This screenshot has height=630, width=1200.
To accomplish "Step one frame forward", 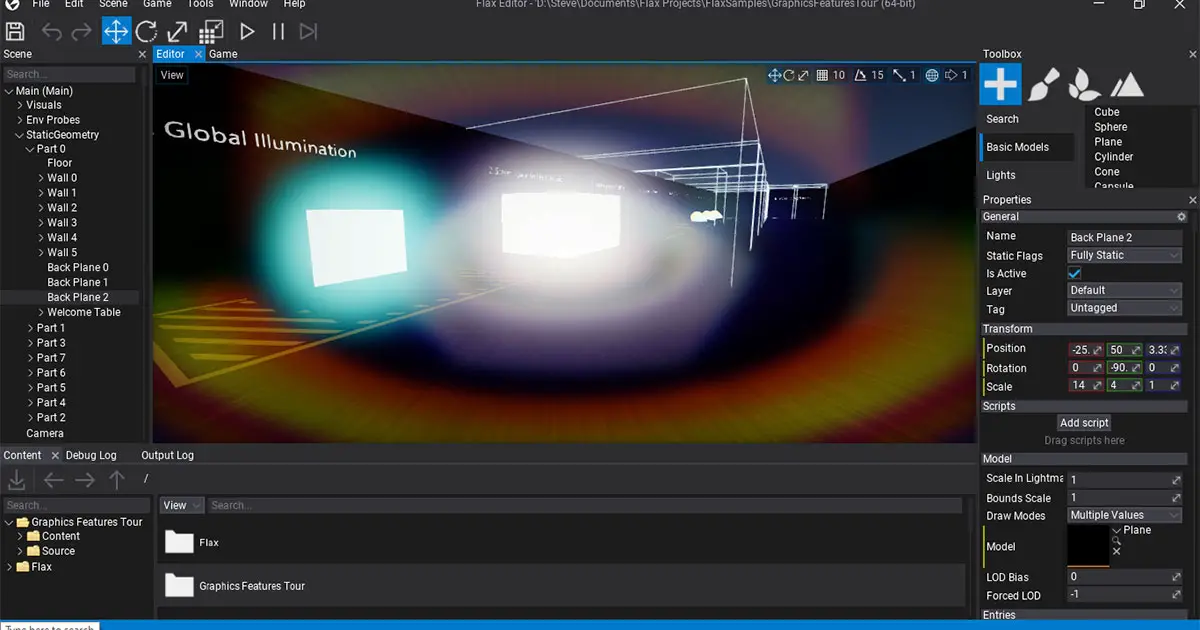I will click(309, 31).
